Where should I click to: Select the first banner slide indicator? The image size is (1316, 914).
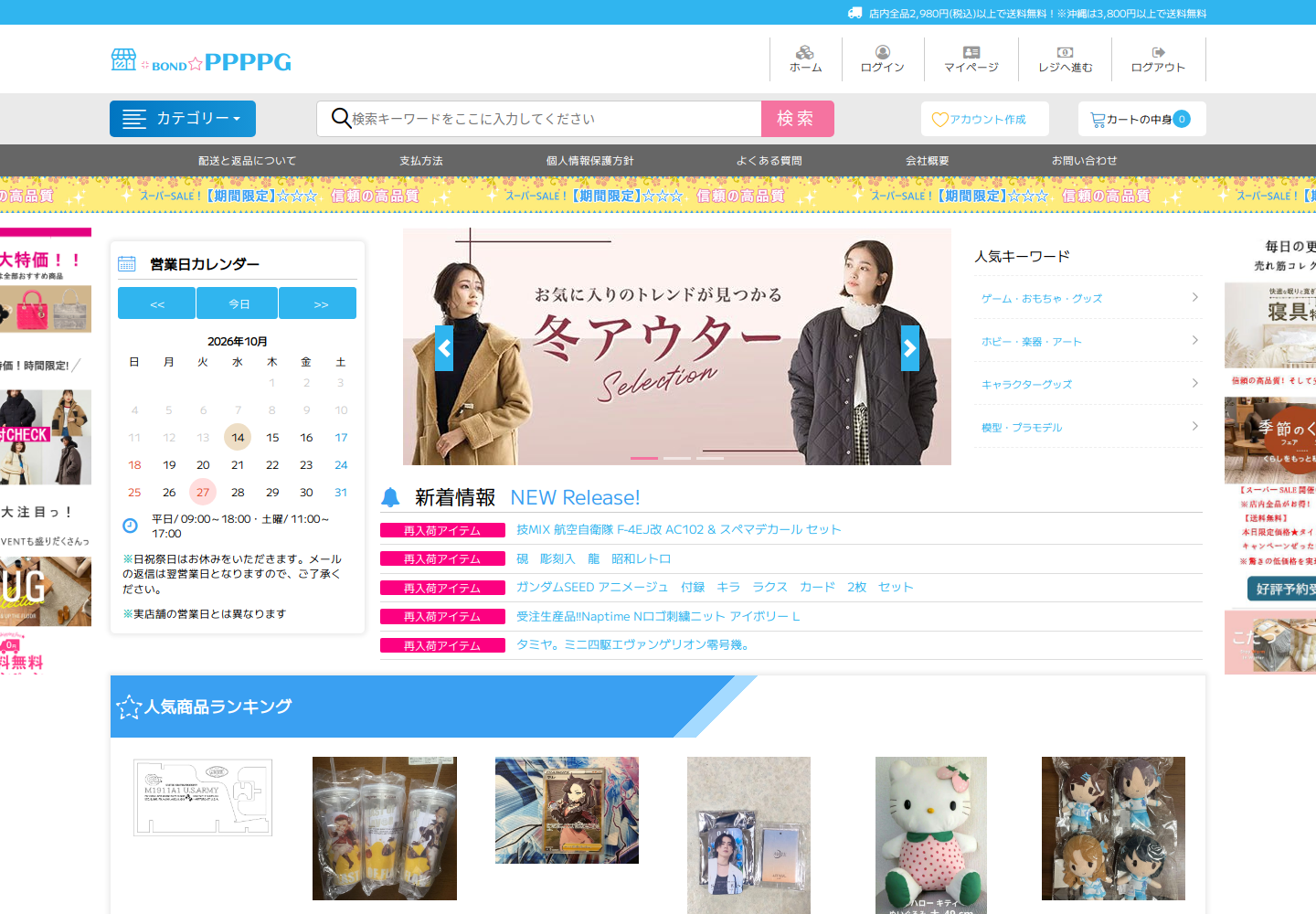(644, 458)
